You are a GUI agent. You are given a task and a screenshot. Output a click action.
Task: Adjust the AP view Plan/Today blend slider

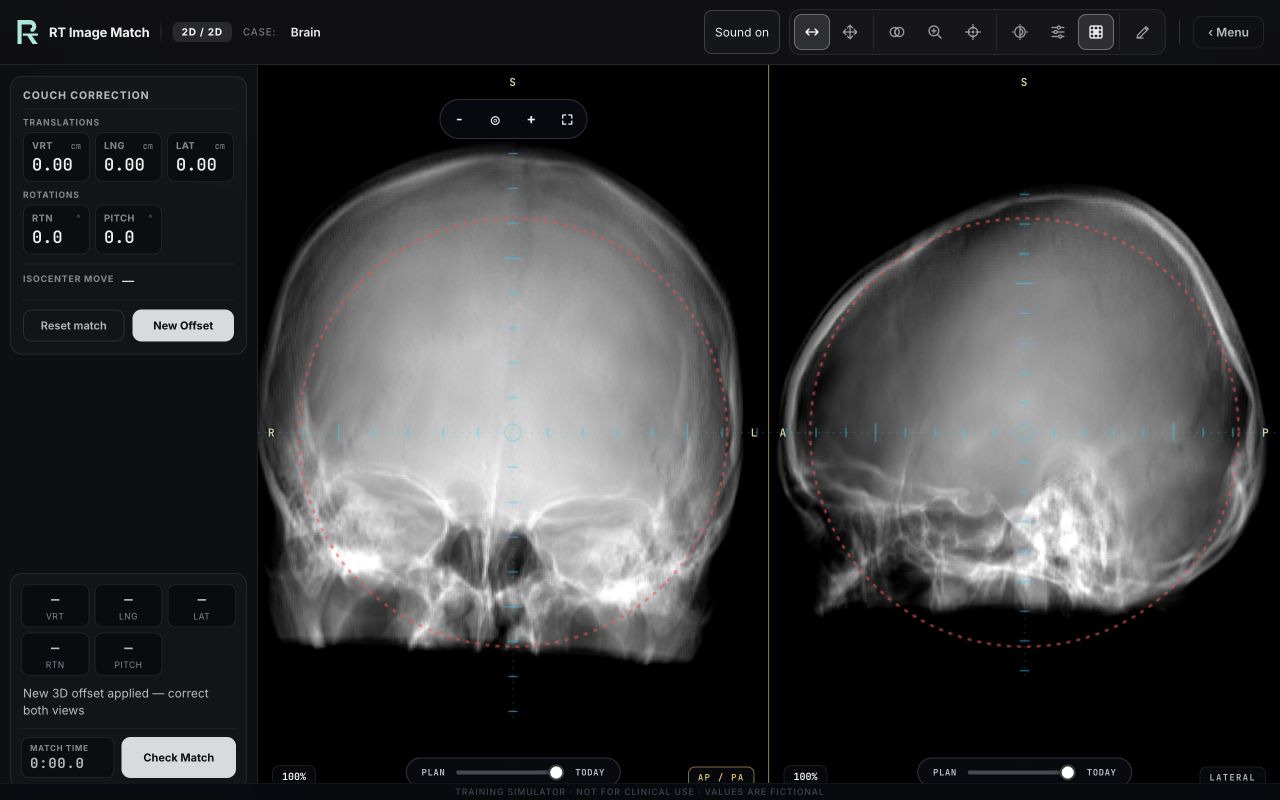point(510,772)
